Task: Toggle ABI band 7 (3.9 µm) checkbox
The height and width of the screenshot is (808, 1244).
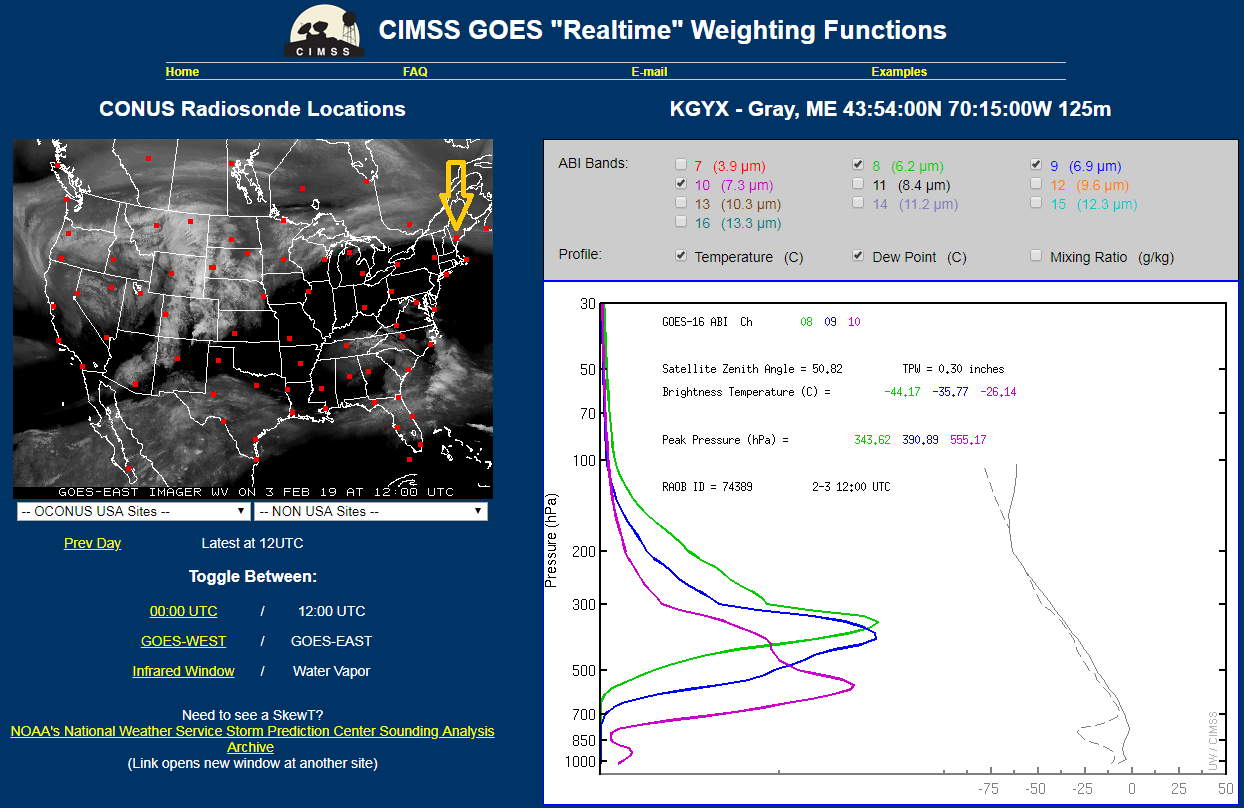Action: click(x=681, y=165)
